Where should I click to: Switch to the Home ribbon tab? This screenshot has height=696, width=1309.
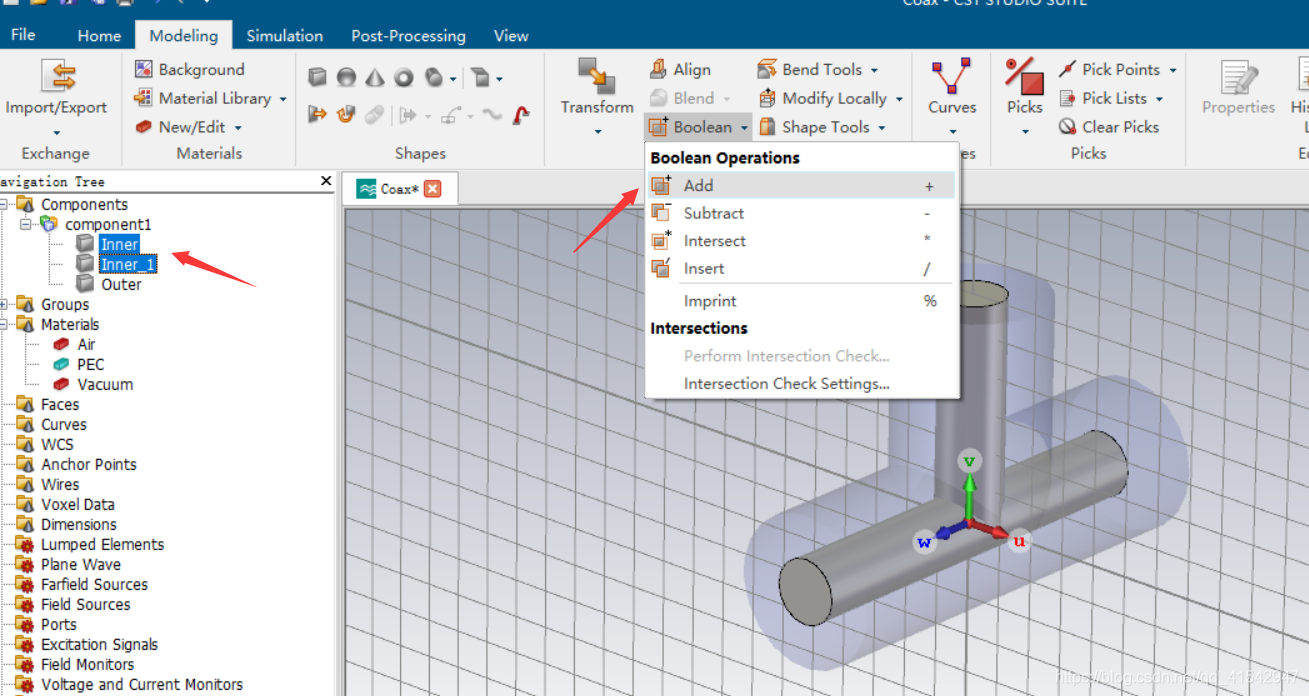tap(99, 35)
